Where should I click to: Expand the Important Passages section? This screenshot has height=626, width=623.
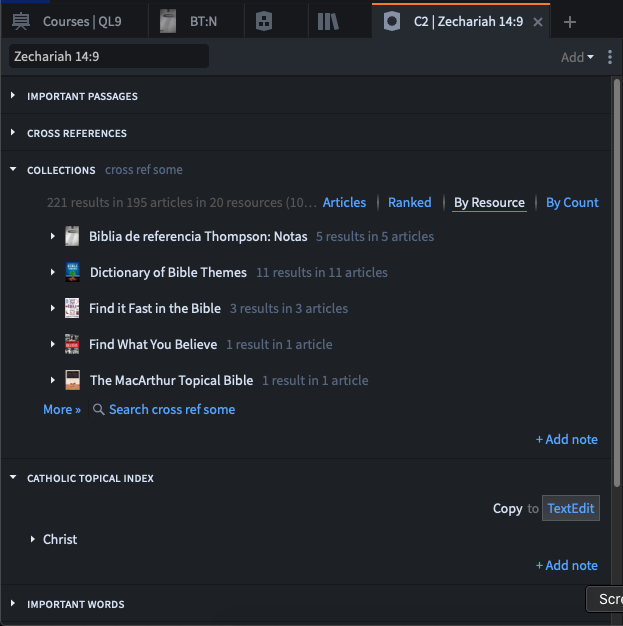click(x=13, y=95)
